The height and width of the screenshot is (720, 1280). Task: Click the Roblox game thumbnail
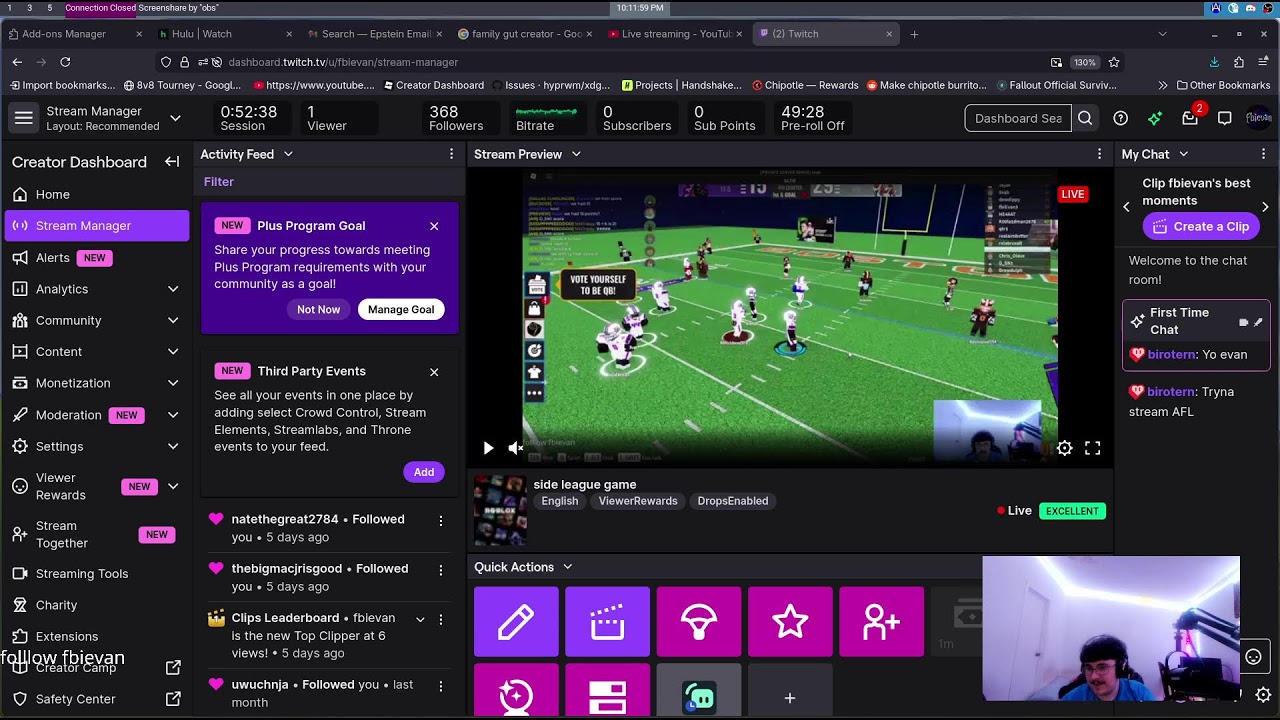pyautogui.click(x=500, y=511)
